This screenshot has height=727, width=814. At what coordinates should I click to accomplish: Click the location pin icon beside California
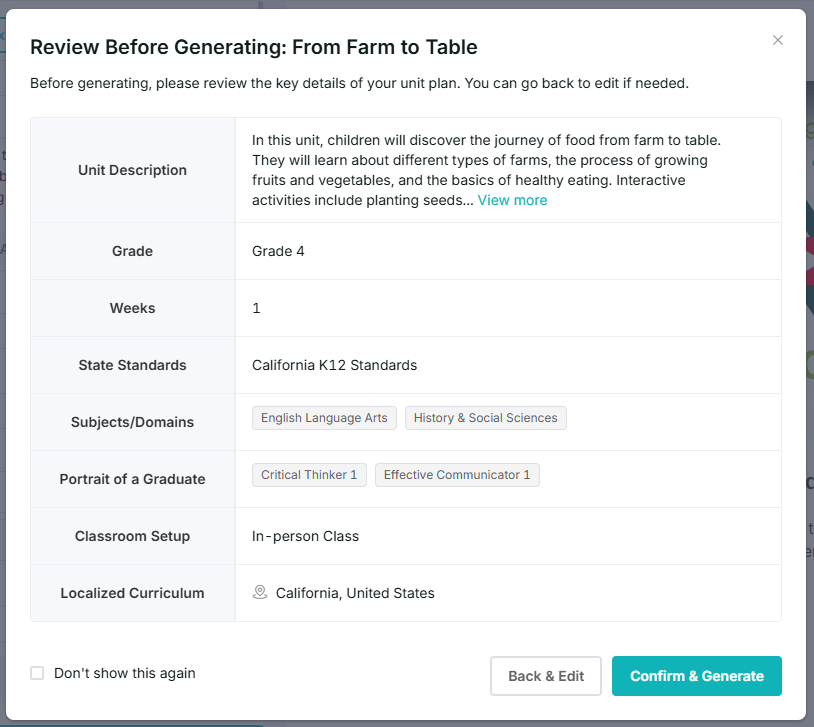pyautogui.click(x=260, y=593)
